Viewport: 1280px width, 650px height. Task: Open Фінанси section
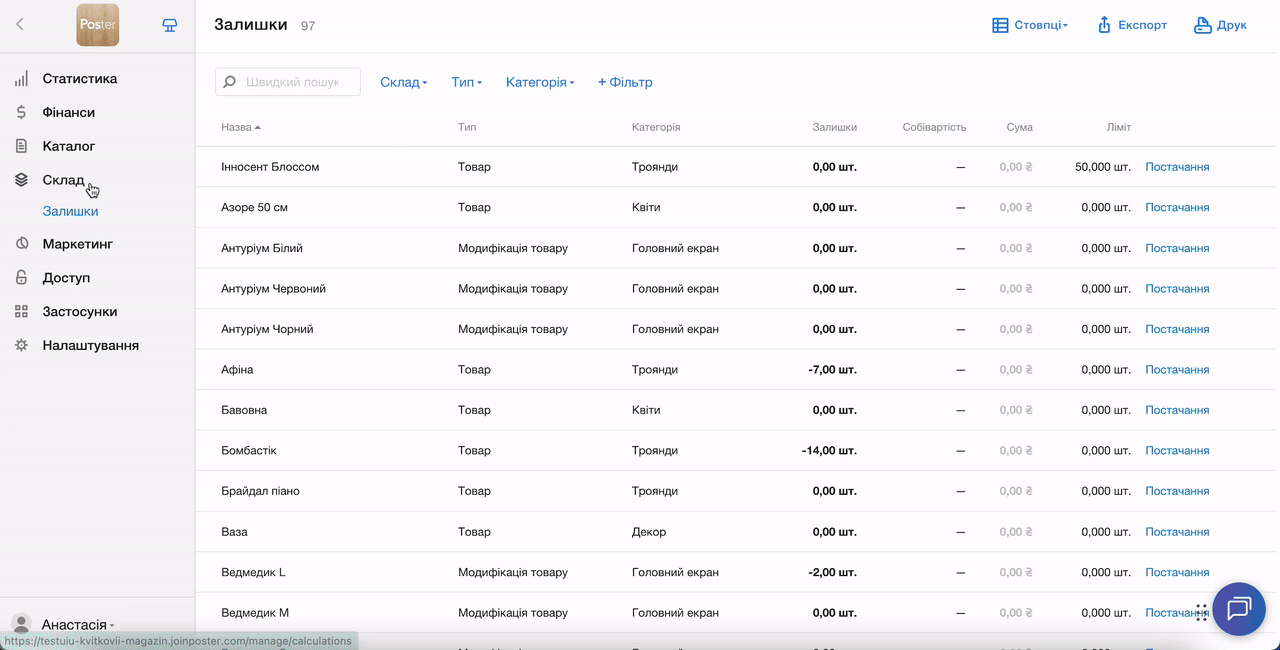pyautogui.click(x=68, y=112)
